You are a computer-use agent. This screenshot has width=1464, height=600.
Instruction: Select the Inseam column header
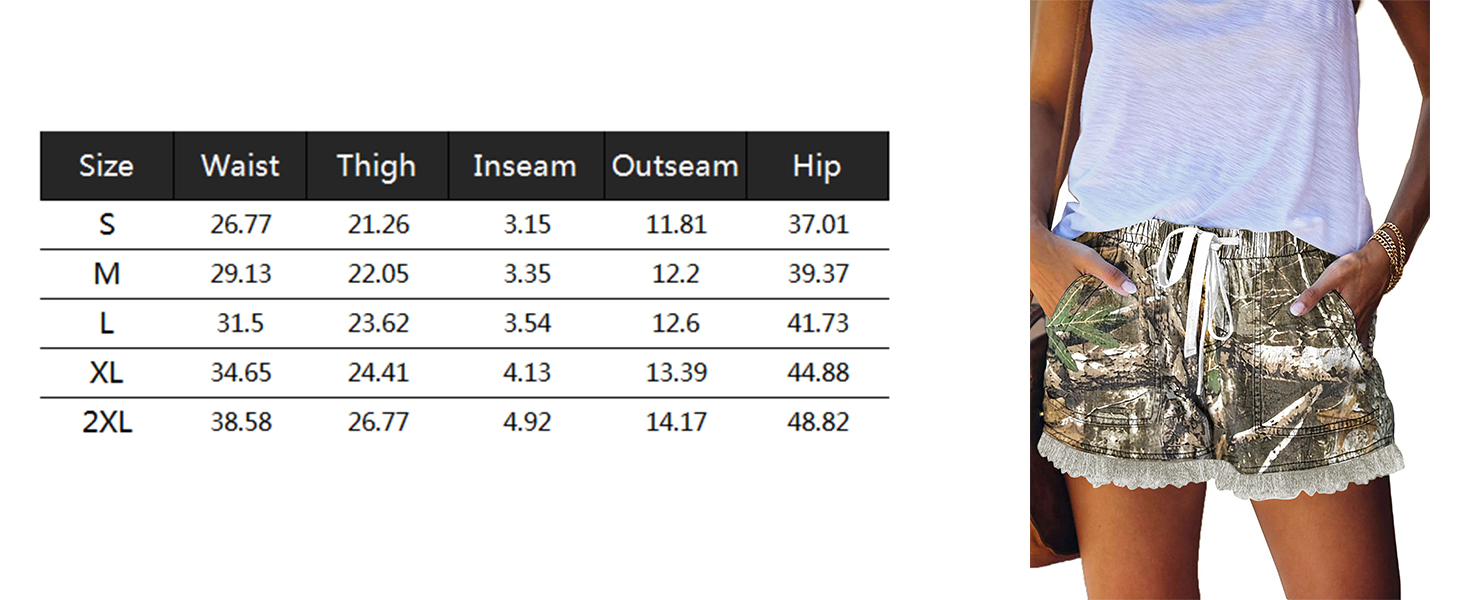526,166
